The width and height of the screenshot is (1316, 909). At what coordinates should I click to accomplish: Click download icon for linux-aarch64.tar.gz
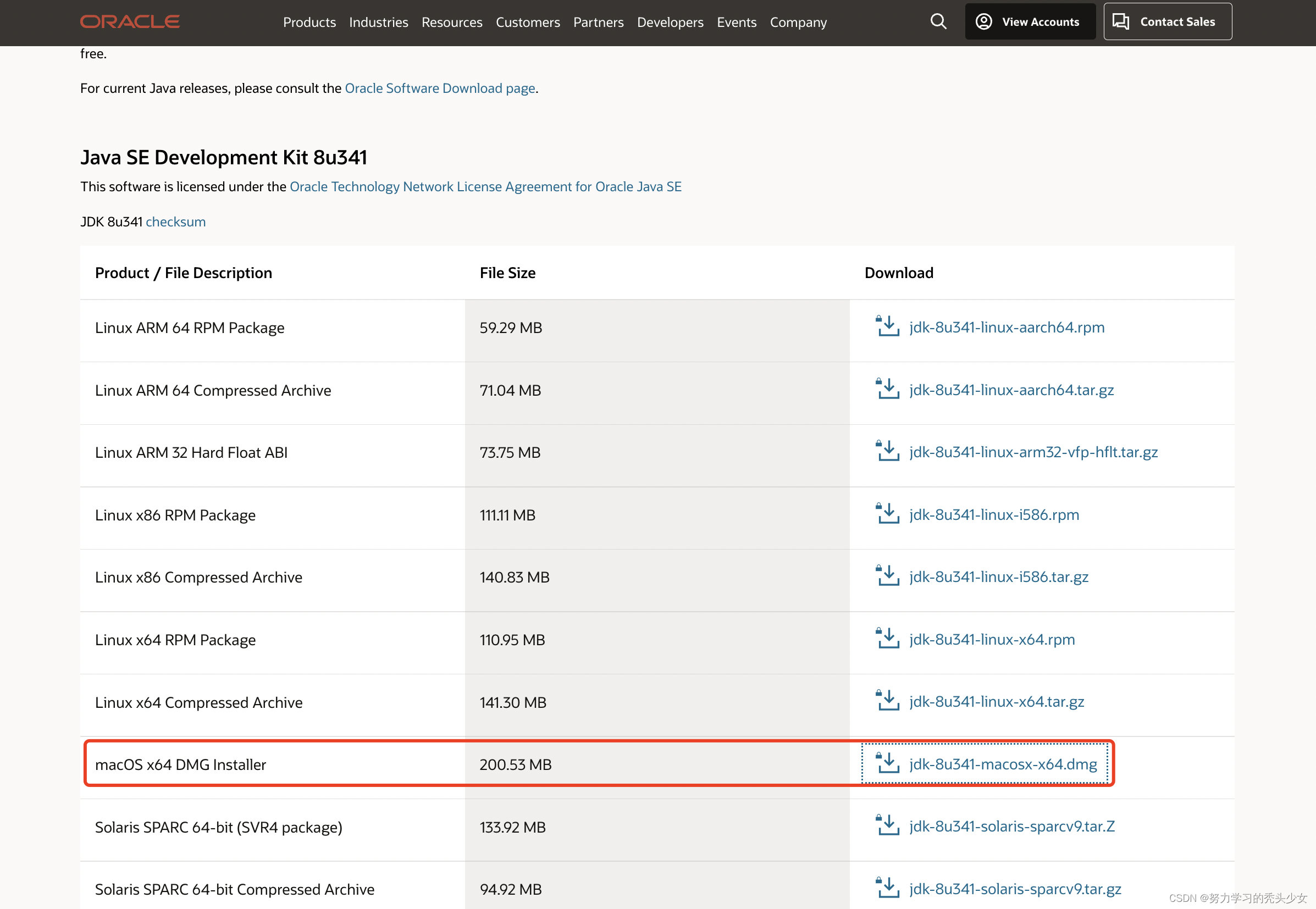pos(887,390)
